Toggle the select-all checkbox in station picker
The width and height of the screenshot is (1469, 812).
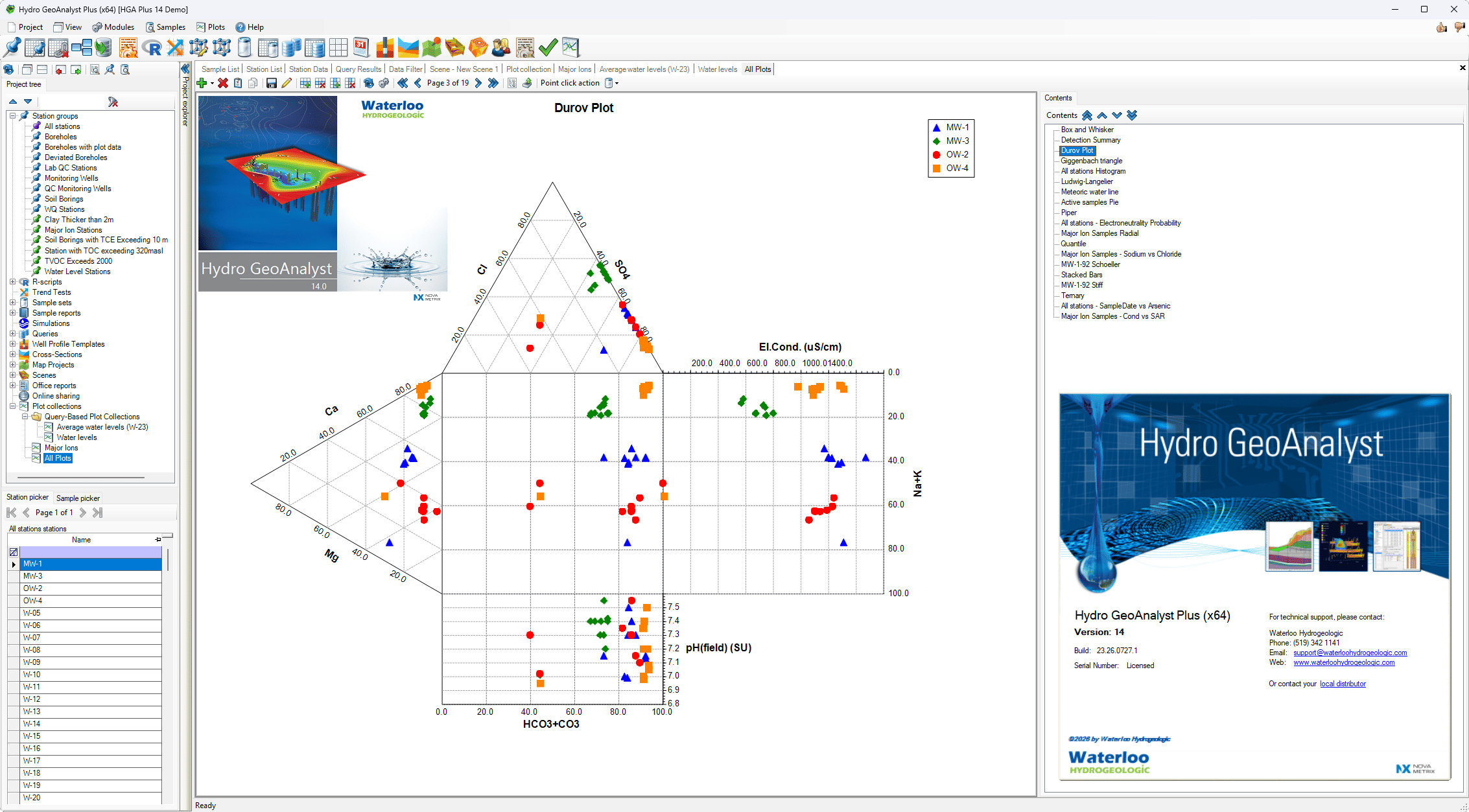(14, 552)
